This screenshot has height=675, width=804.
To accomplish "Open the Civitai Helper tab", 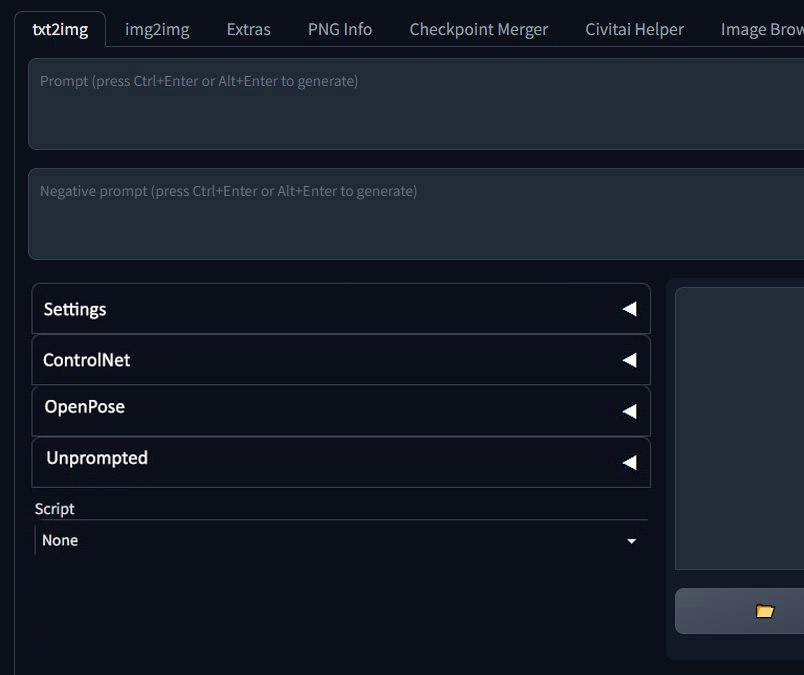I will coord(635,29).
